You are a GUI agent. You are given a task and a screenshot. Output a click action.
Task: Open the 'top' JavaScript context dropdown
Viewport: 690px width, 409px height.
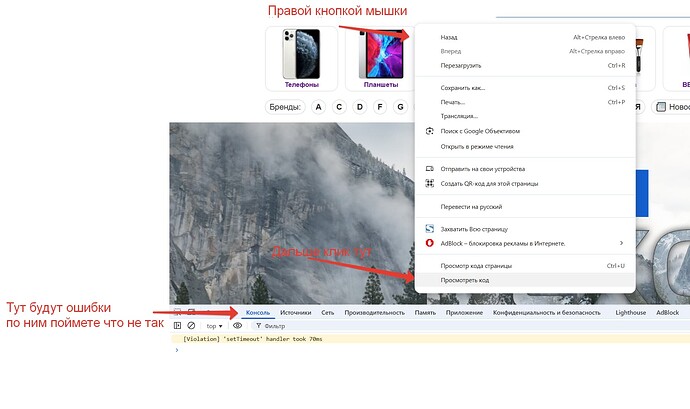tap(214, 326)
